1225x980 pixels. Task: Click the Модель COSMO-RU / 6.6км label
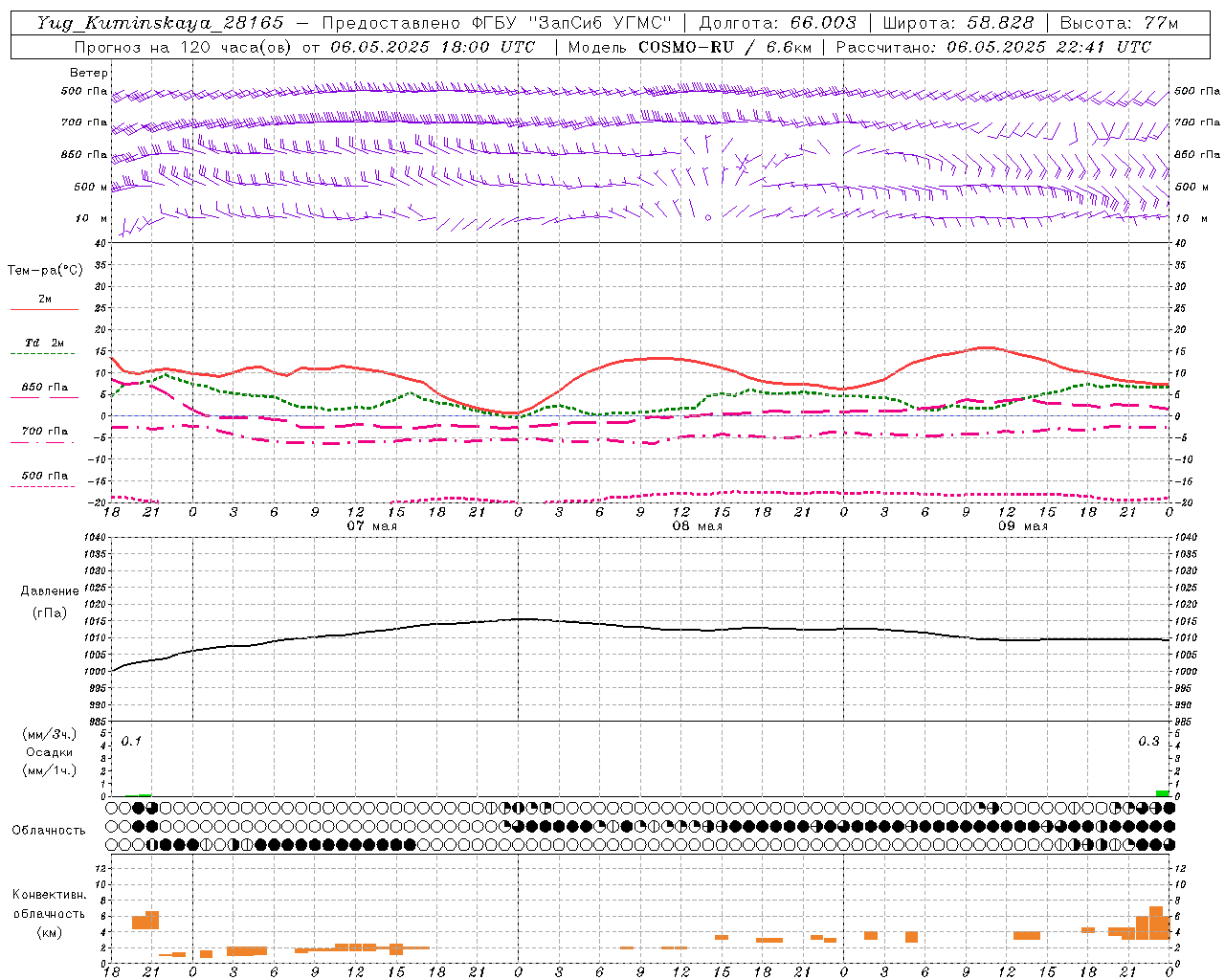(689, 47)
